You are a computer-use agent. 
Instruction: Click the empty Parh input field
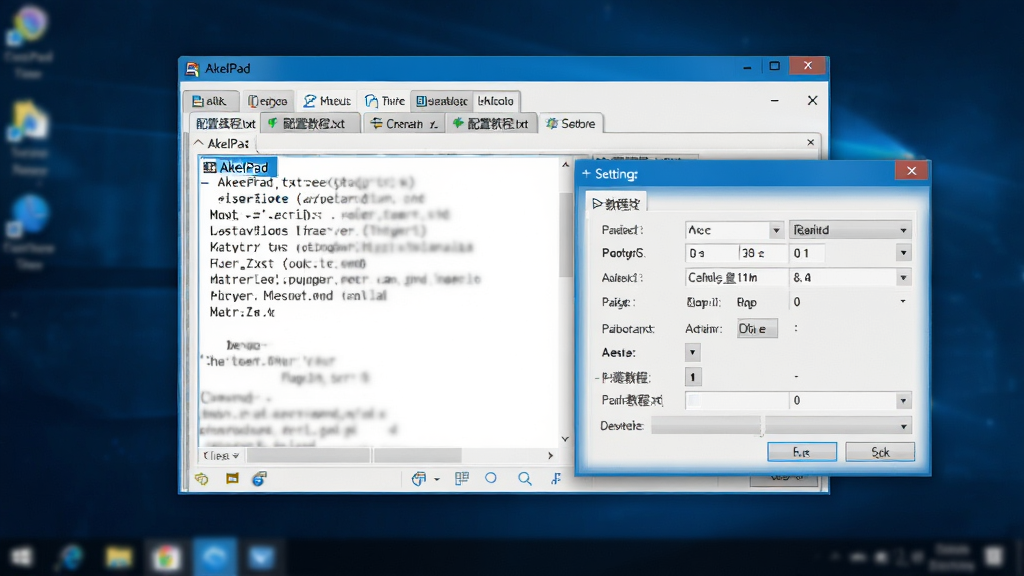(x=737, y=400)
